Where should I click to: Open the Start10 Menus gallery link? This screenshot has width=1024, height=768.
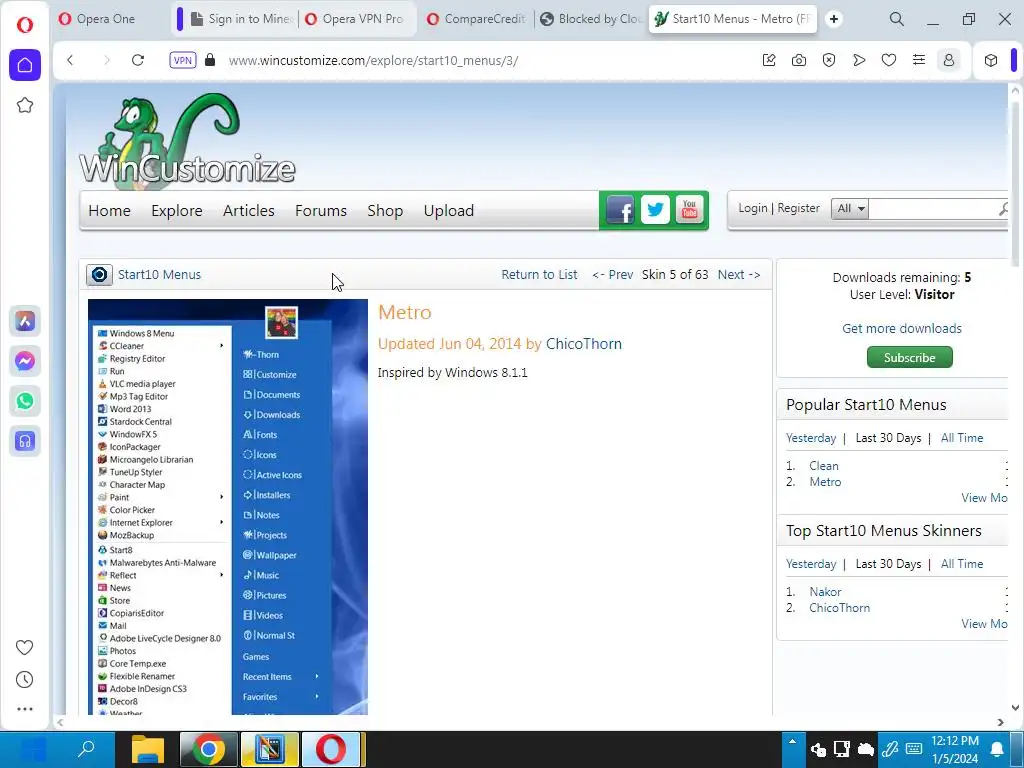pyautogui.click(x=159, y=274)
